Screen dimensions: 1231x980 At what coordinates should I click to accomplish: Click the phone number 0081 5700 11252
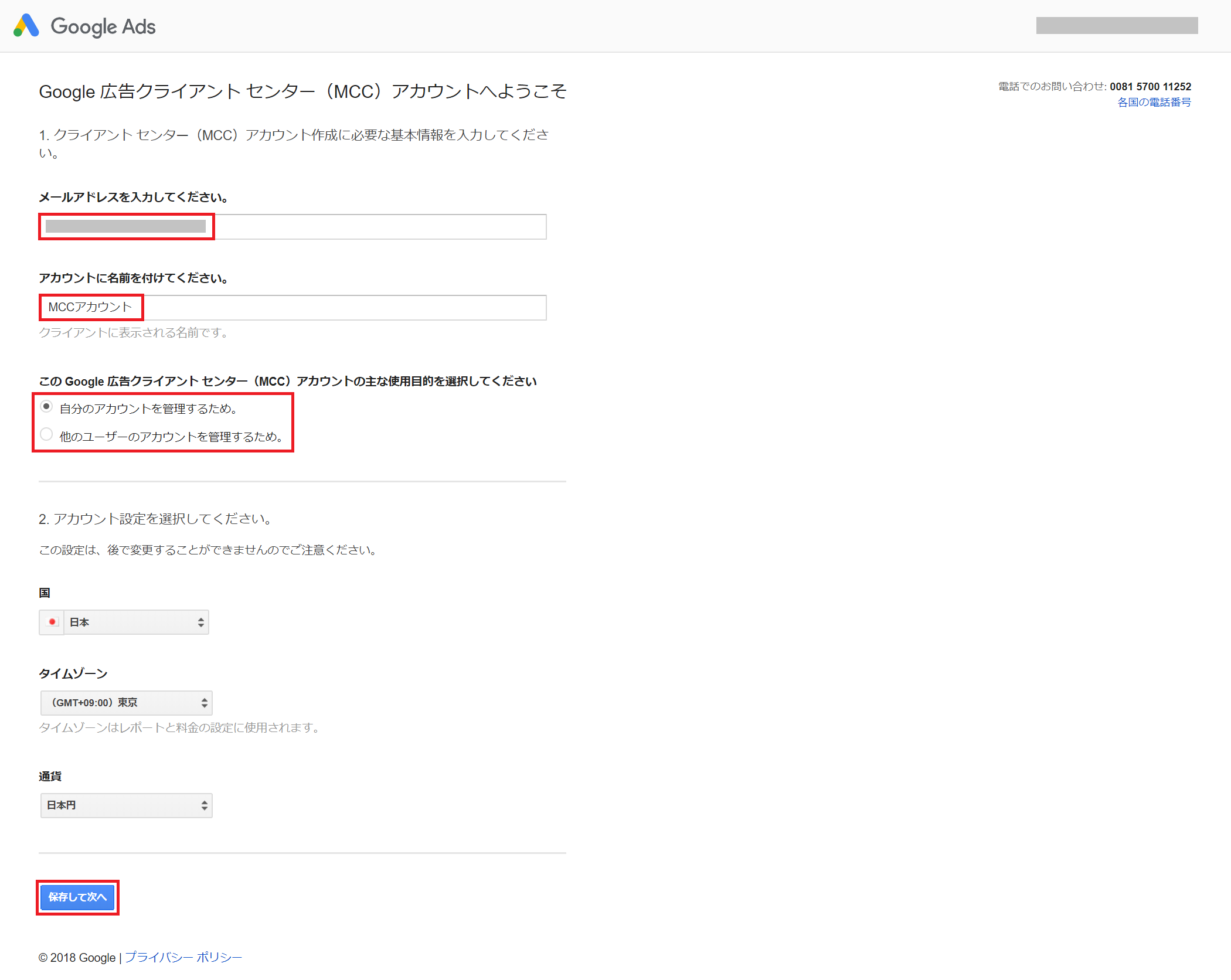click(x=1150, y=86)
